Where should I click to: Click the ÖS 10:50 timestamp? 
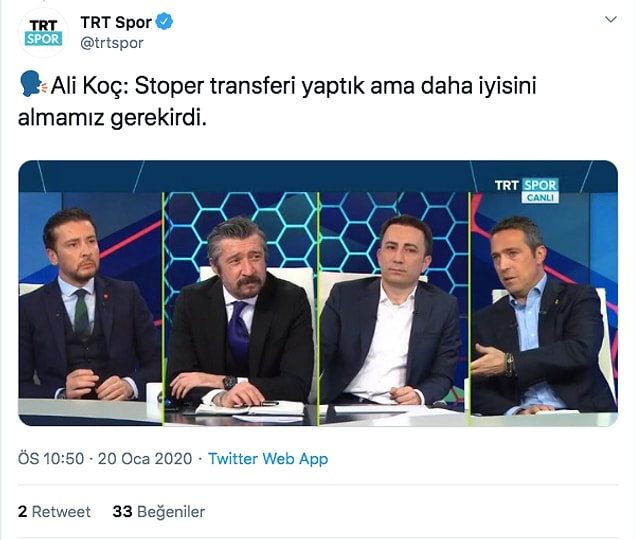coord(51,459)
